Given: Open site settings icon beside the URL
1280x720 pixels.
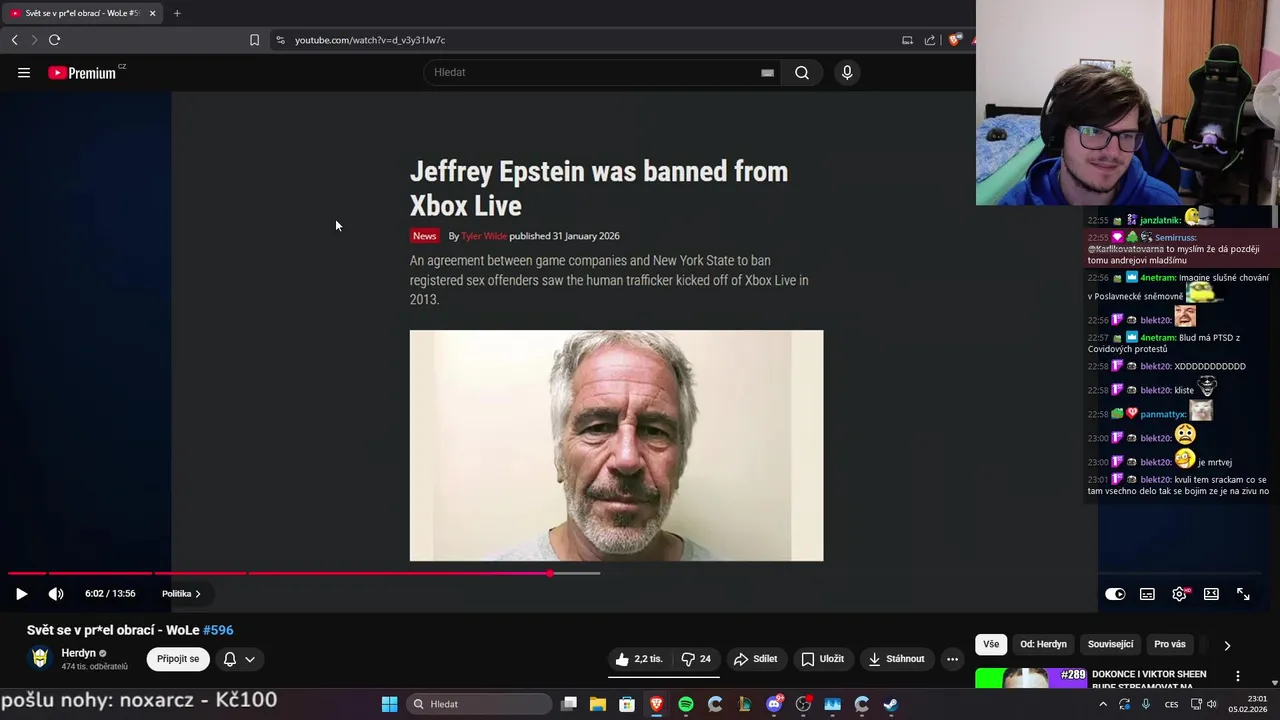Looking at the screenshot, I should pos(280,40).
